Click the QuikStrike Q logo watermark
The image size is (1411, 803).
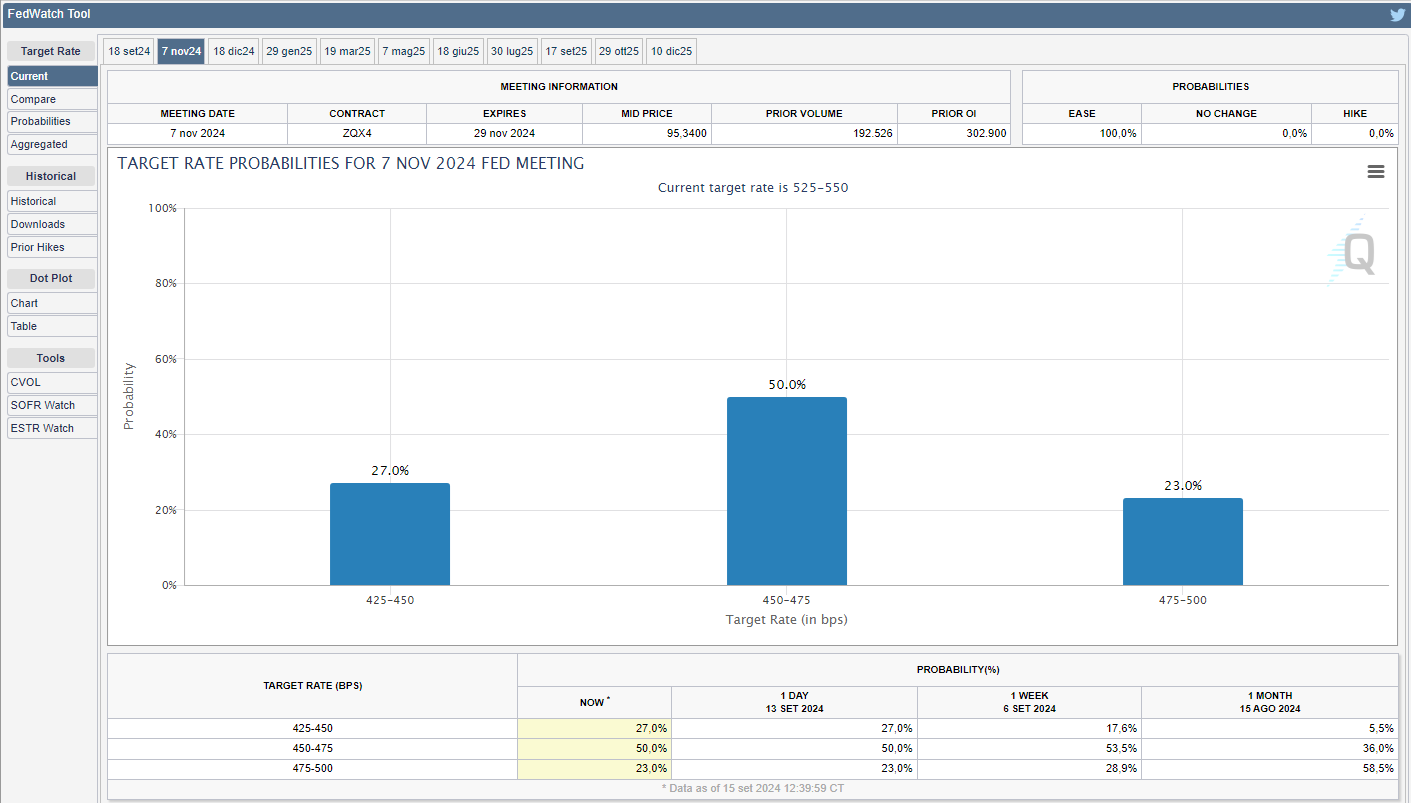[x=1356, y=253]
